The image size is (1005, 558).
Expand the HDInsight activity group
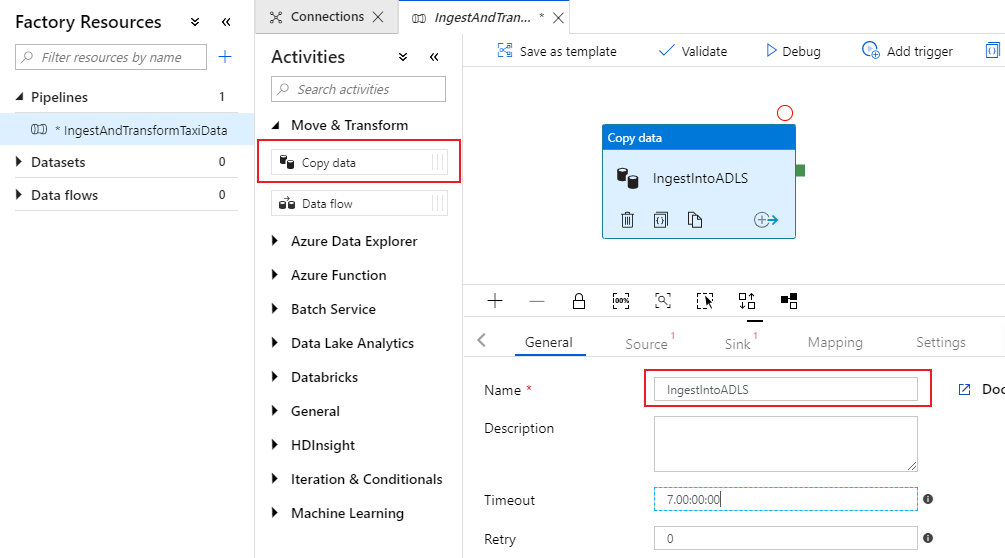(x=275, y=445)
